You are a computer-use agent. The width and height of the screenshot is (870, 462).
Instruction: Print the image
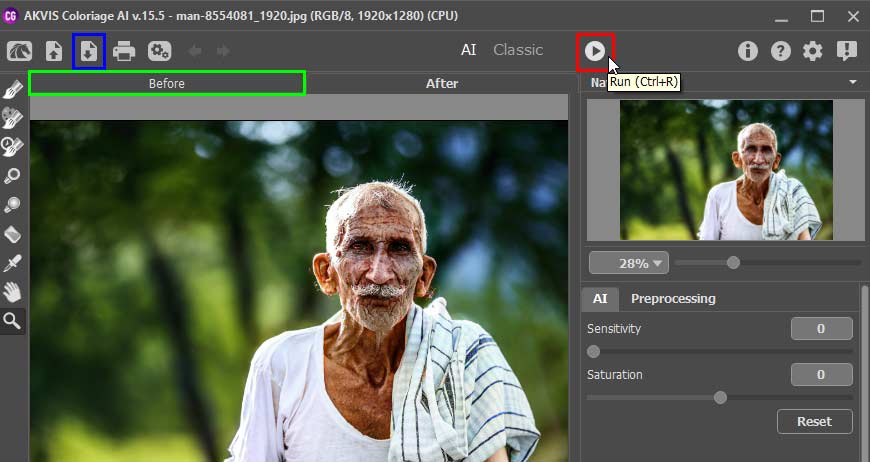(124, 51)
